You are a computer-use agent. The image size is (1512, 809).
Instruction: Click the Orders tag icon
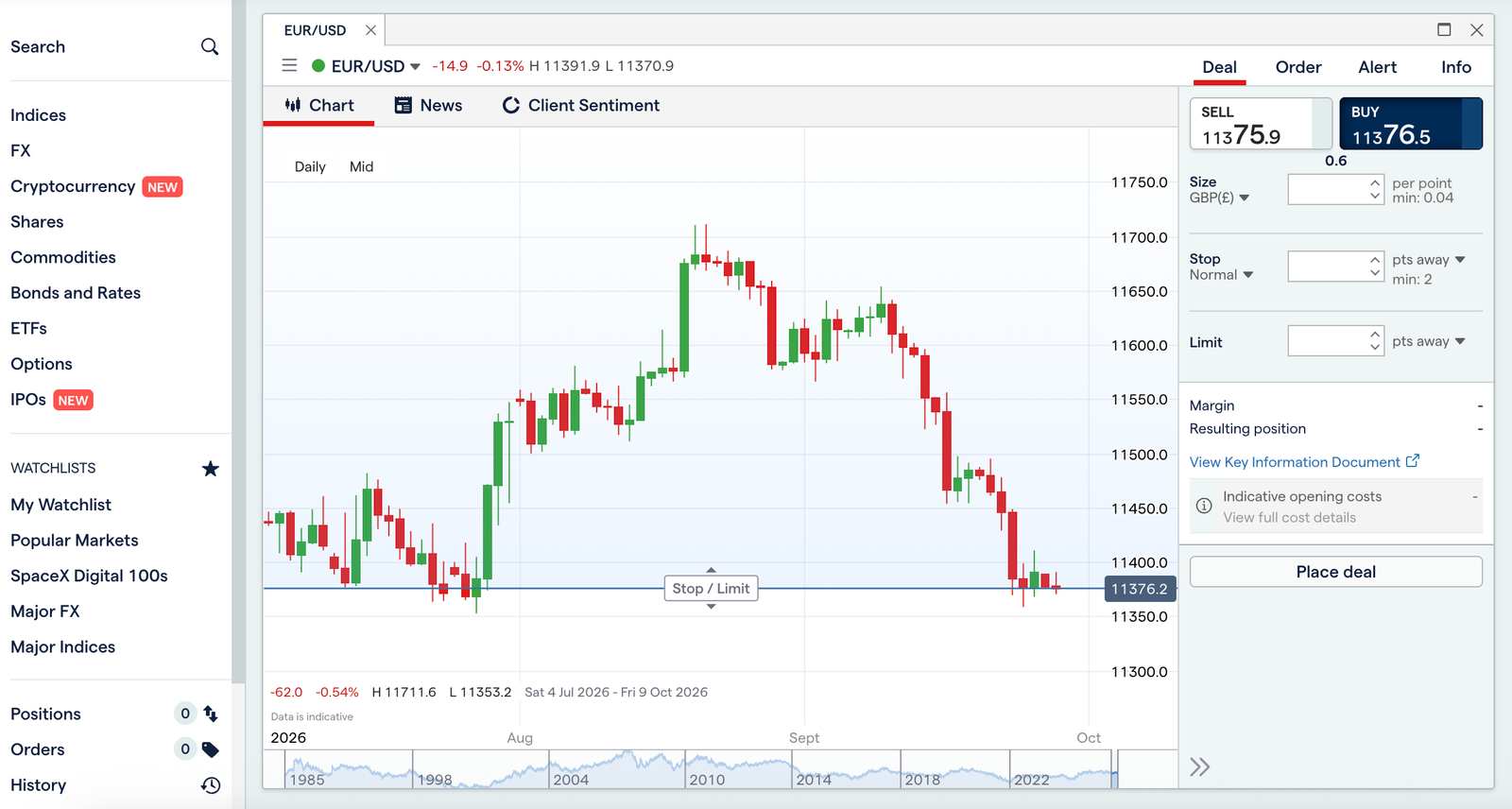point(211,749)
